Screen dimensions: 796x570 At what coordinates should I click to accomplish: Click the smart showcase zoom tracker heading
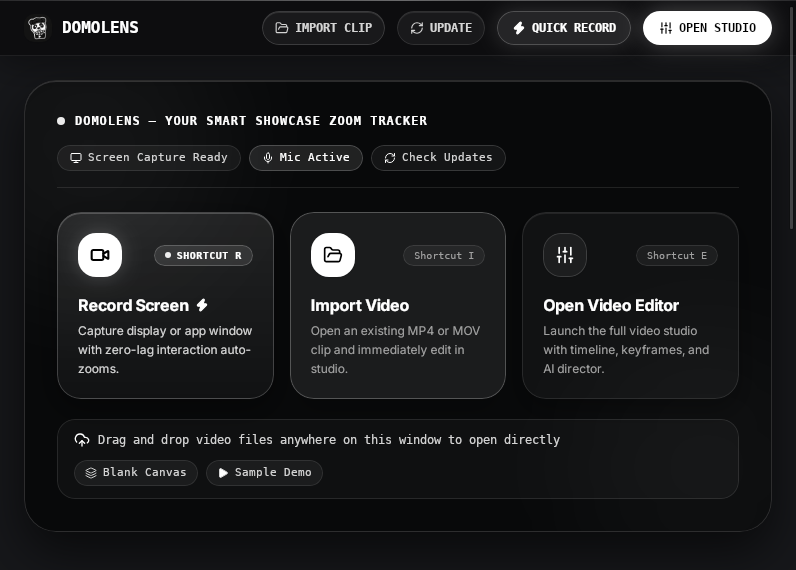tap(251, 121)
